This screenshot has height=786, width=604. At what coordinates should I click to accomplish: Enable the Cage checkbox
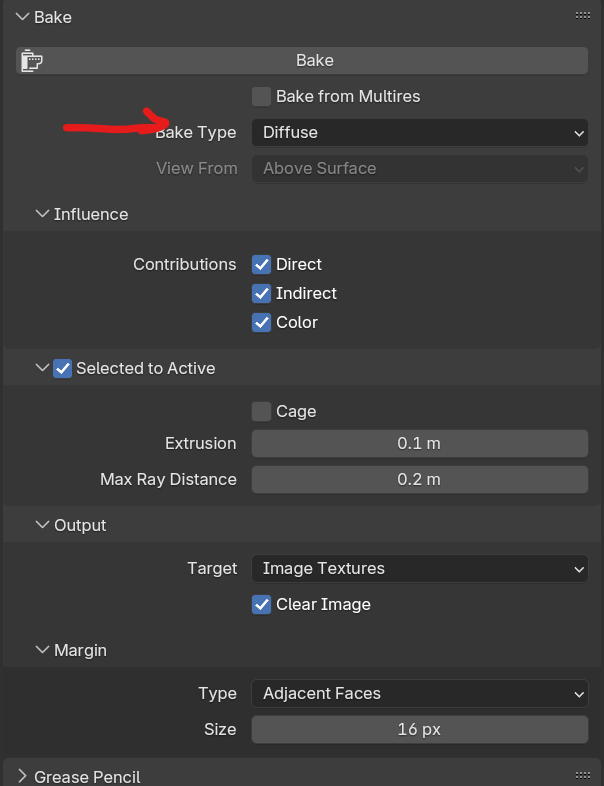tap(261, 412)
